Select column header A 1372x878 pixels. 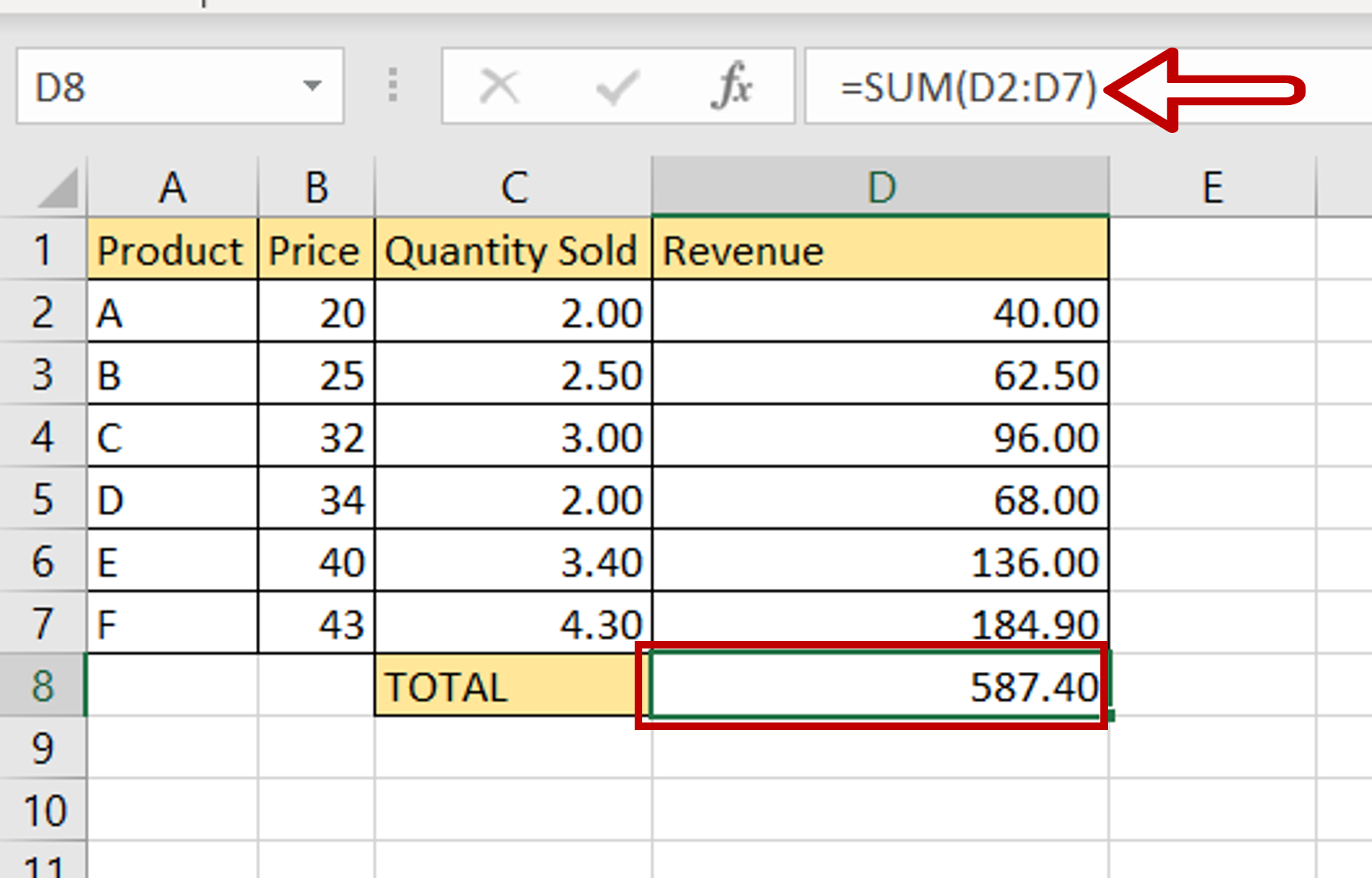pyautogui.click(x=172, y=187)
